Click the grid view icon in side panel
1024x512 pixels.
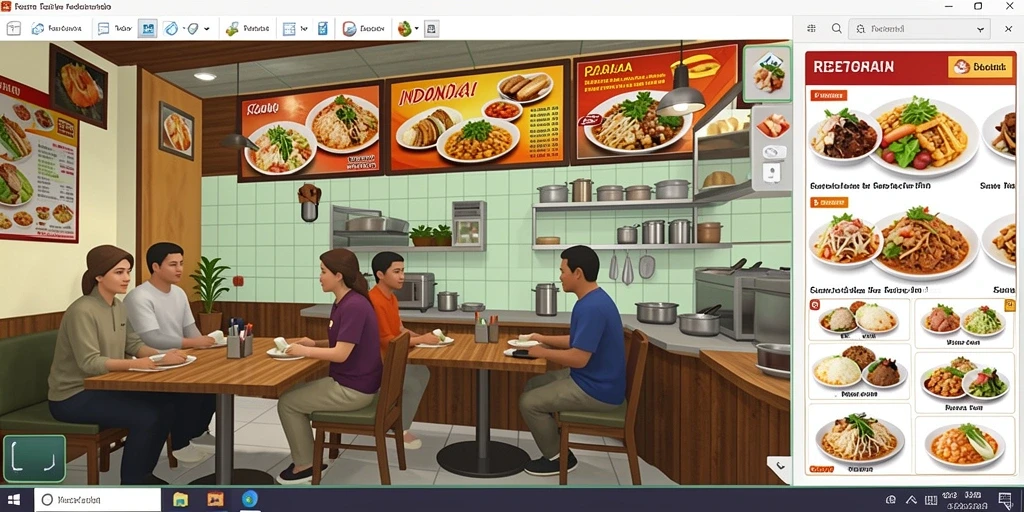812,29
